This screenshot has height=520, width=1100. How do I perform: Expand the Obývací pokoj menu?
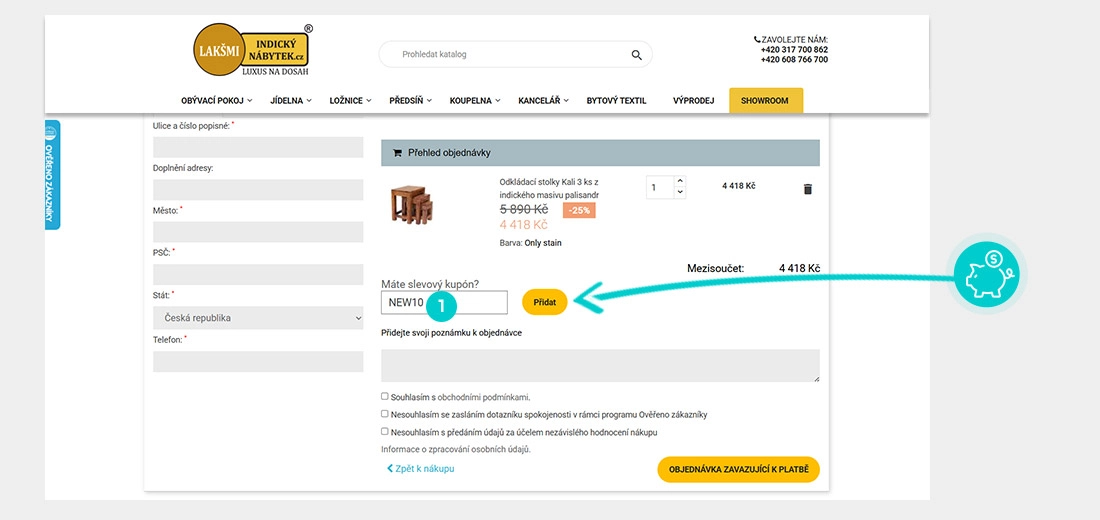click(216, 100)
